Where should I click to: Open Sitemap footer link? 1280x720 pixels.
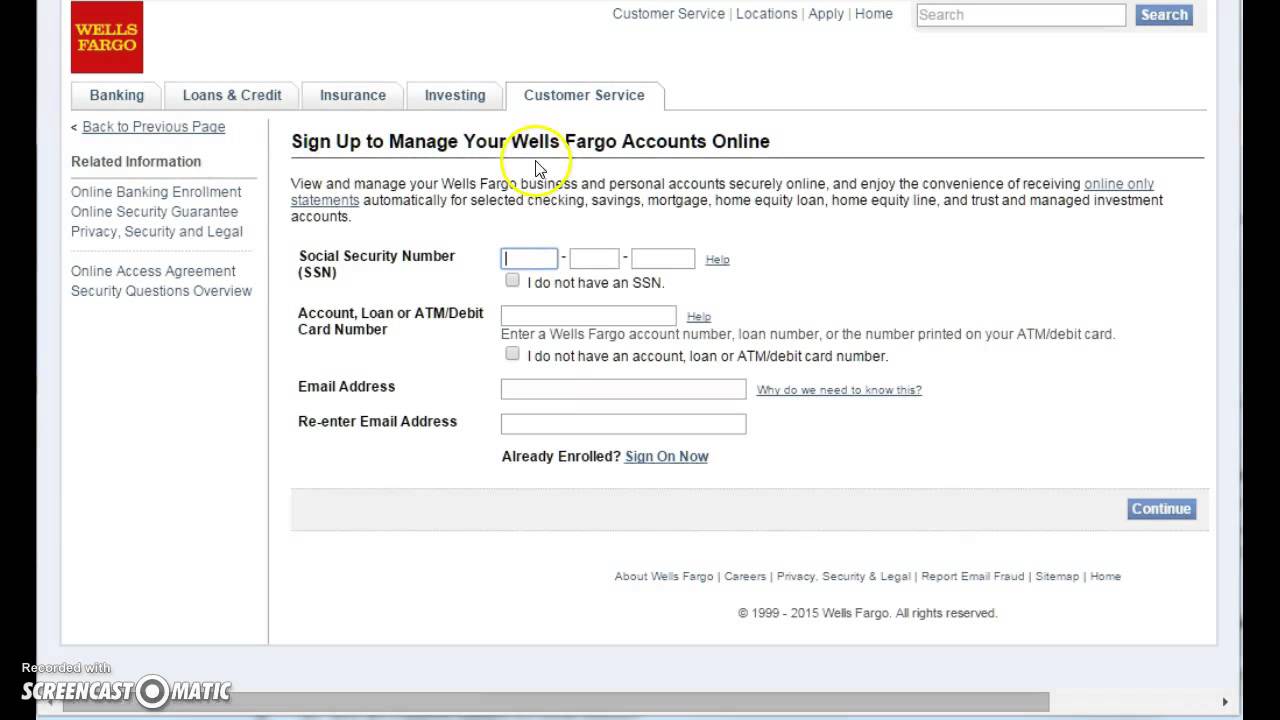[1057, 576]
